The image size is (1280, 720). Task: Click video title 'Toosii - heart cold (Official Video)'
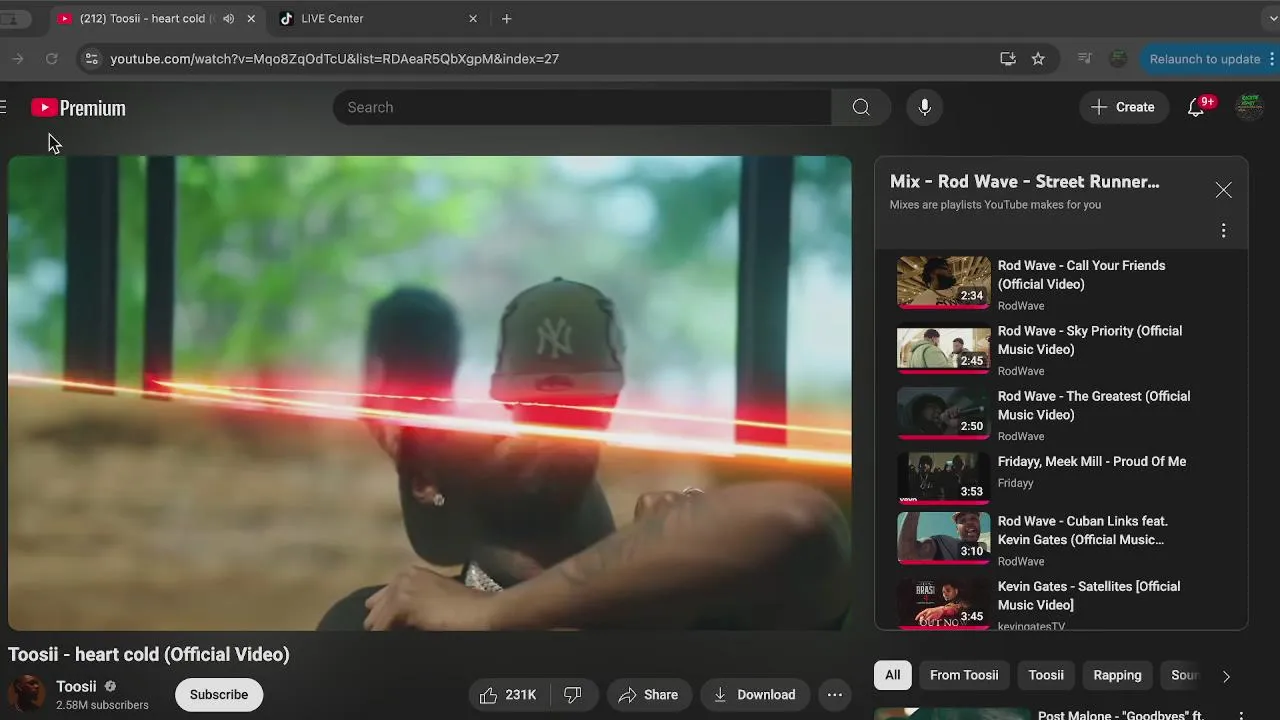pyautogui.click(x=149, y=655)
